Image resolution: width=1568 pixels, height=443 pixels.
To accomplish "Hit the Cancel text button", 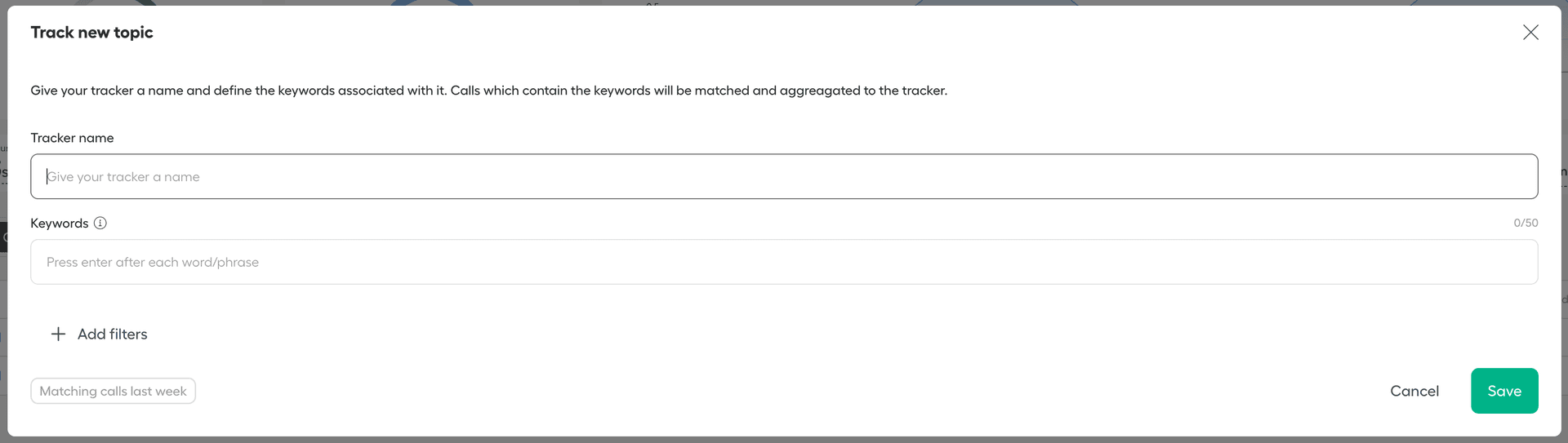I will click(1414, 391).
